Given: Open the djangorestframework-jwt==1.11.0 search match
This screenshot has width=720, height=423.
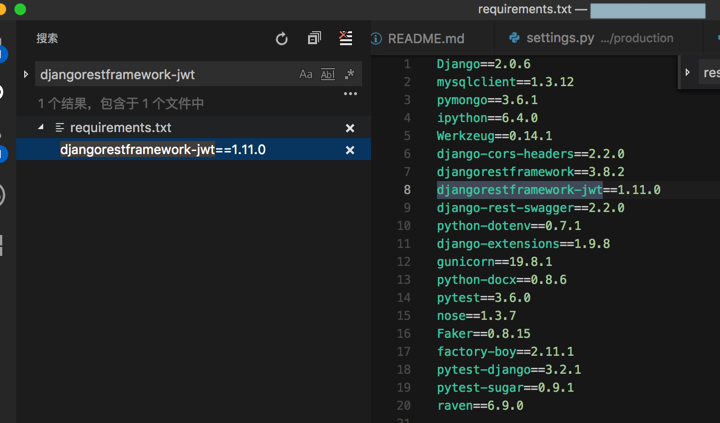Looking at the screenshot, I should [162, 150].
